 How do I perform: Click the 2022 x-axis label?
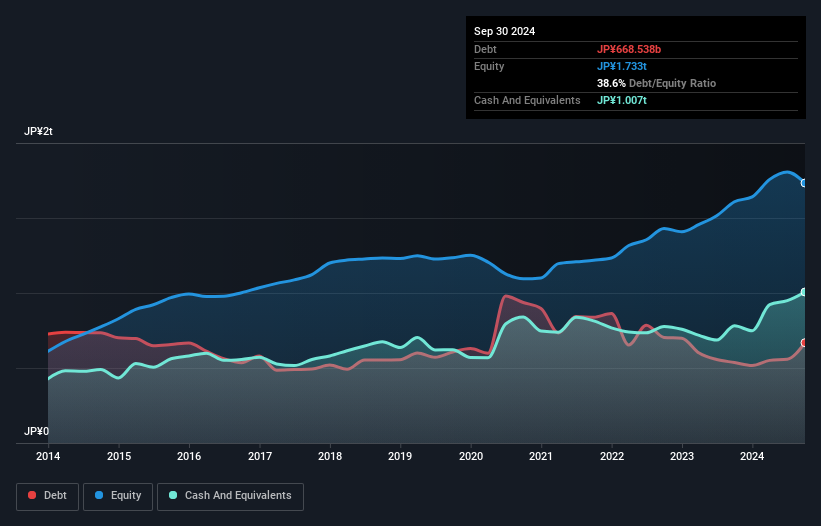pyautogui.click(x=612, y=456)
